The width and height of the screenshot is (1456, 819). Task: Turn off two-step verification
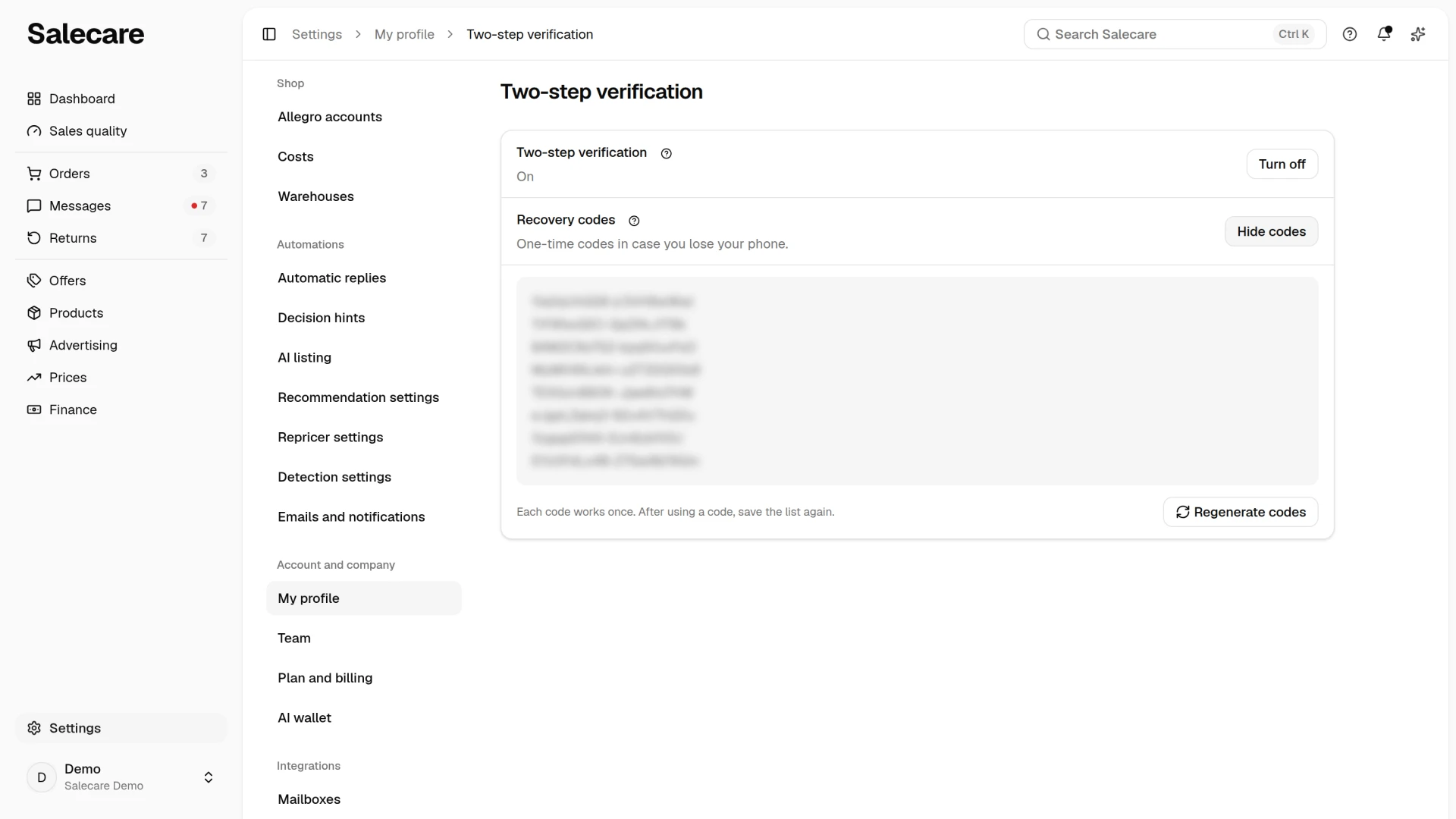pos(1282,164)
